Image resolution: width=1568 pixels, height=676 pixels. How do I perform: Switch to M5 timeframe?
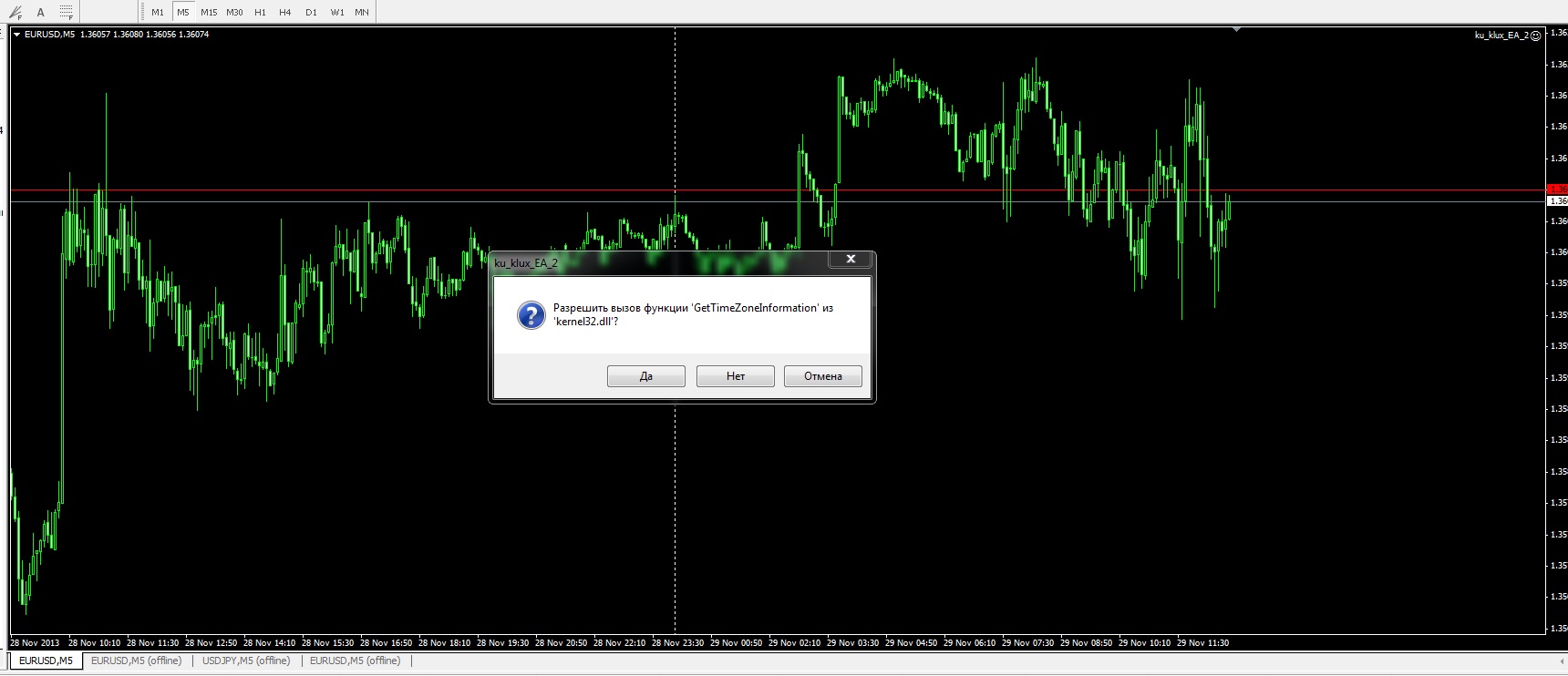click(183, 13)
